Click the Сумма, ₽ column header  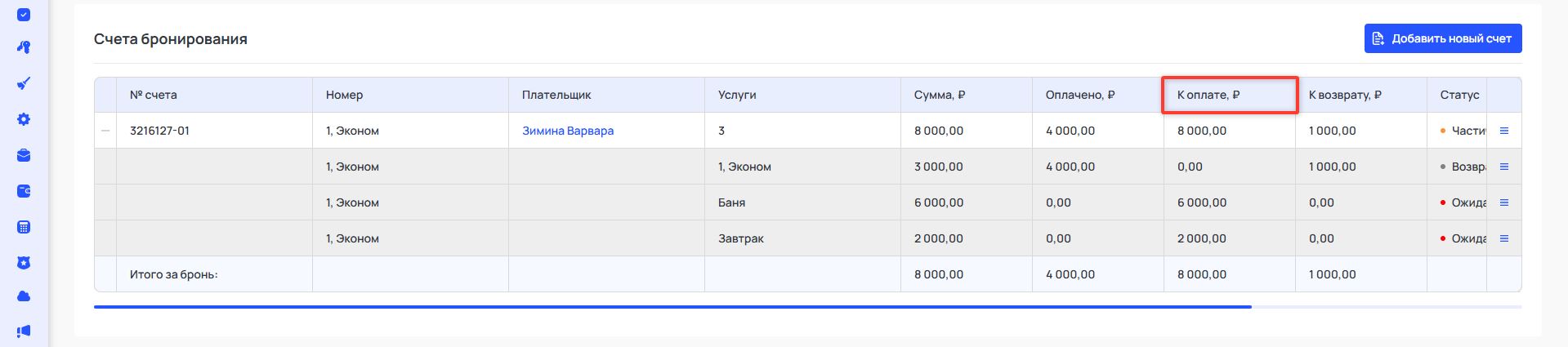click(x=939, y=95)
